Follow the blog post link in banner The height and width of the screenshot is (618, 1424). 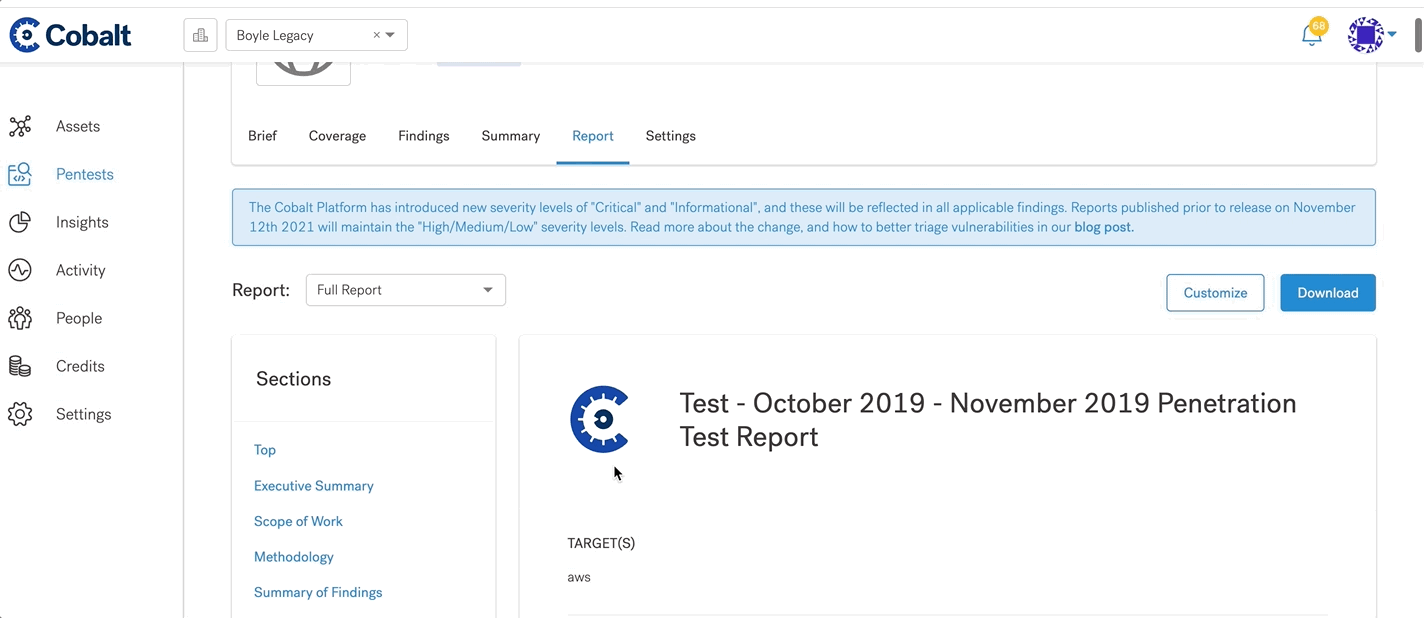1103,227
